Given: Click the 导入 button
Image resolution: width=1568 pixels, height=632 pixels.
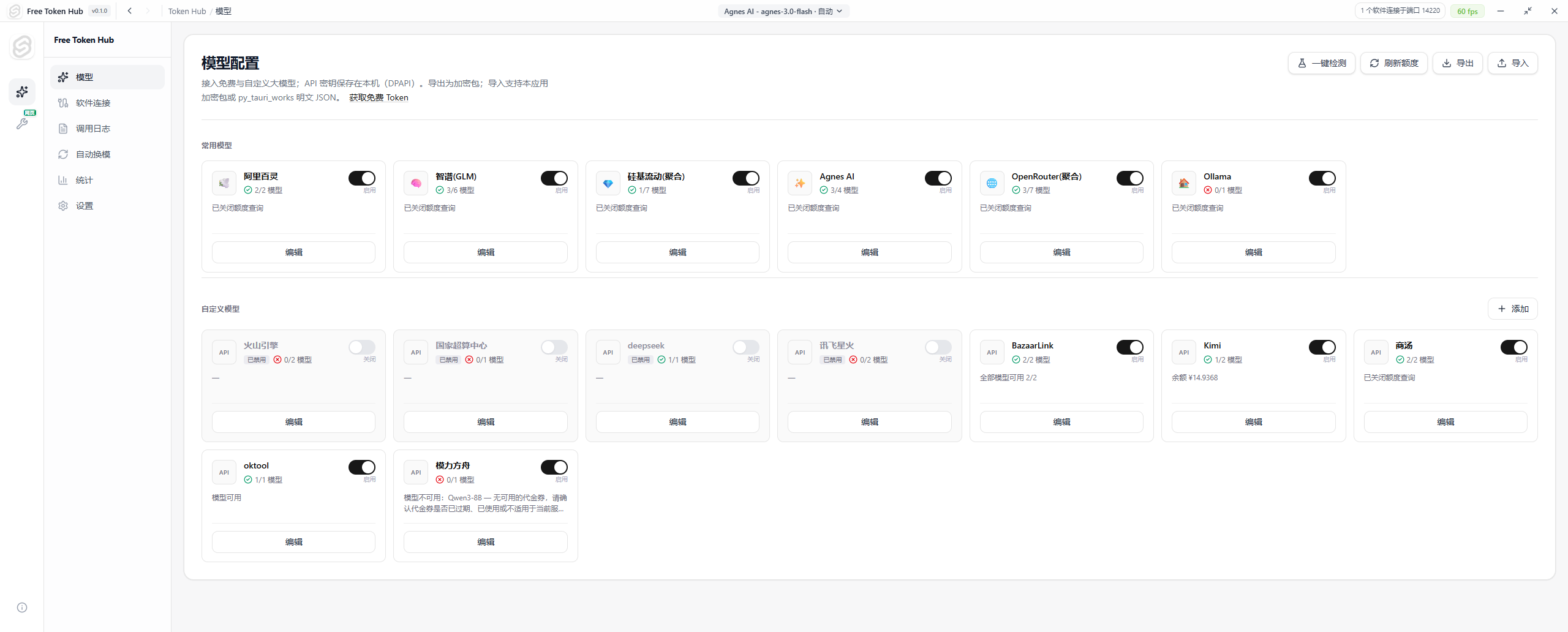Looking at the screenshot, I should click(1513, 63).
